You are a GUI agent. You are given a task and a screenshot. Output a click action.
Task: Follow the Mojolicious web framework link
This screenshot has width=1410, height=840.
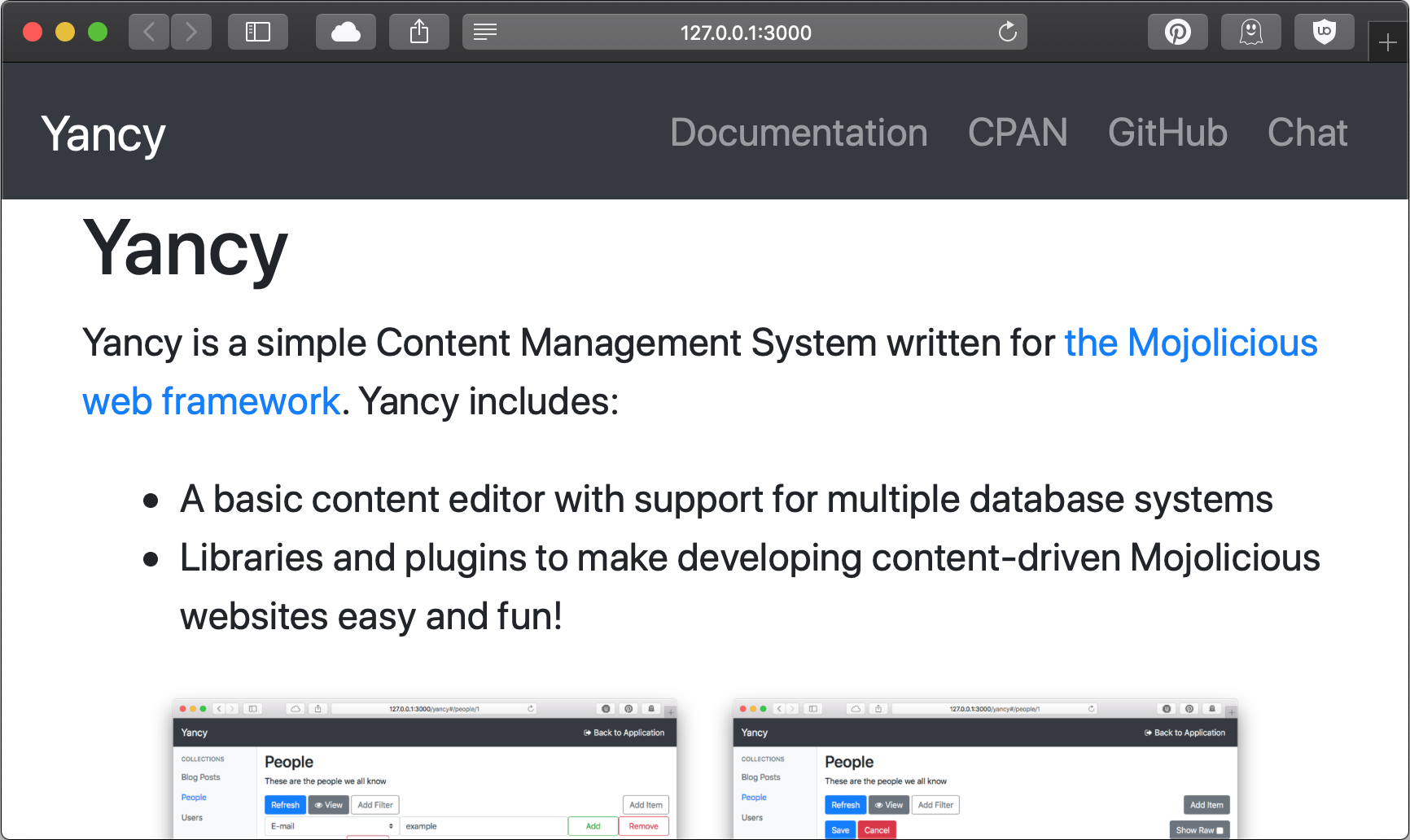coord(1191,343)
